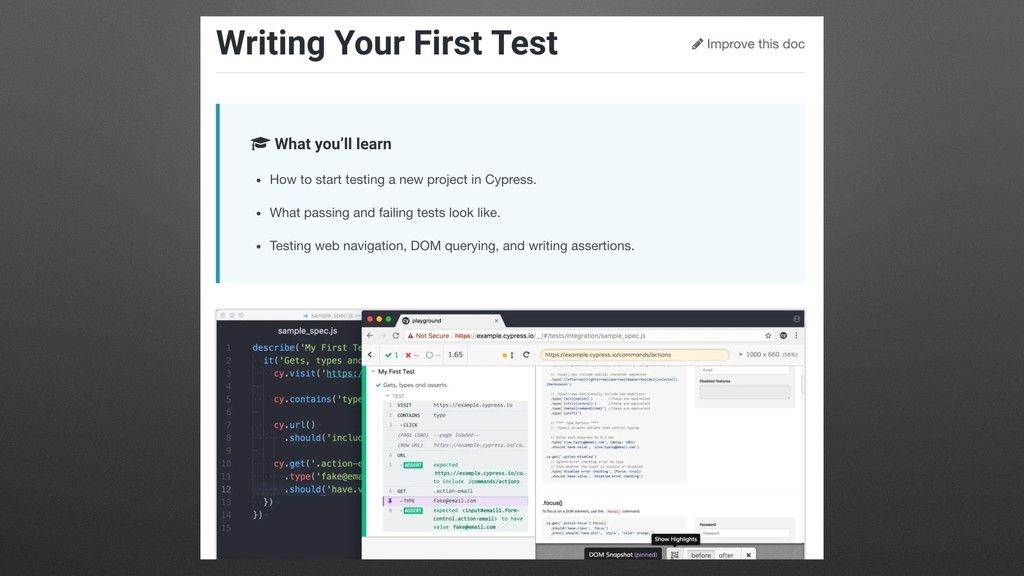Click cy.url() line in the code editor
Viewport: 1024px width, 576px height.
294,425
